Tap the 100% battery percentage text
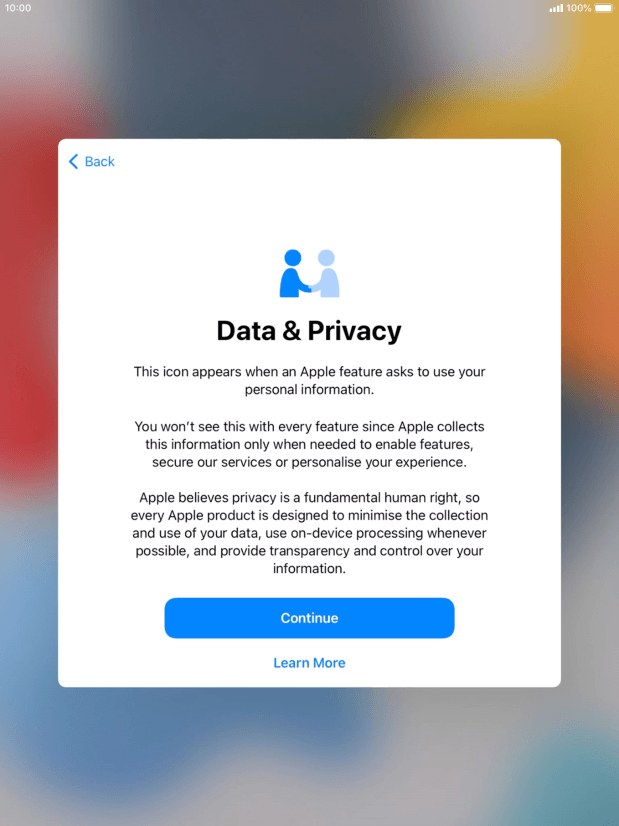Viewport: 619px width, 826px height. click(x=578, y=8)
